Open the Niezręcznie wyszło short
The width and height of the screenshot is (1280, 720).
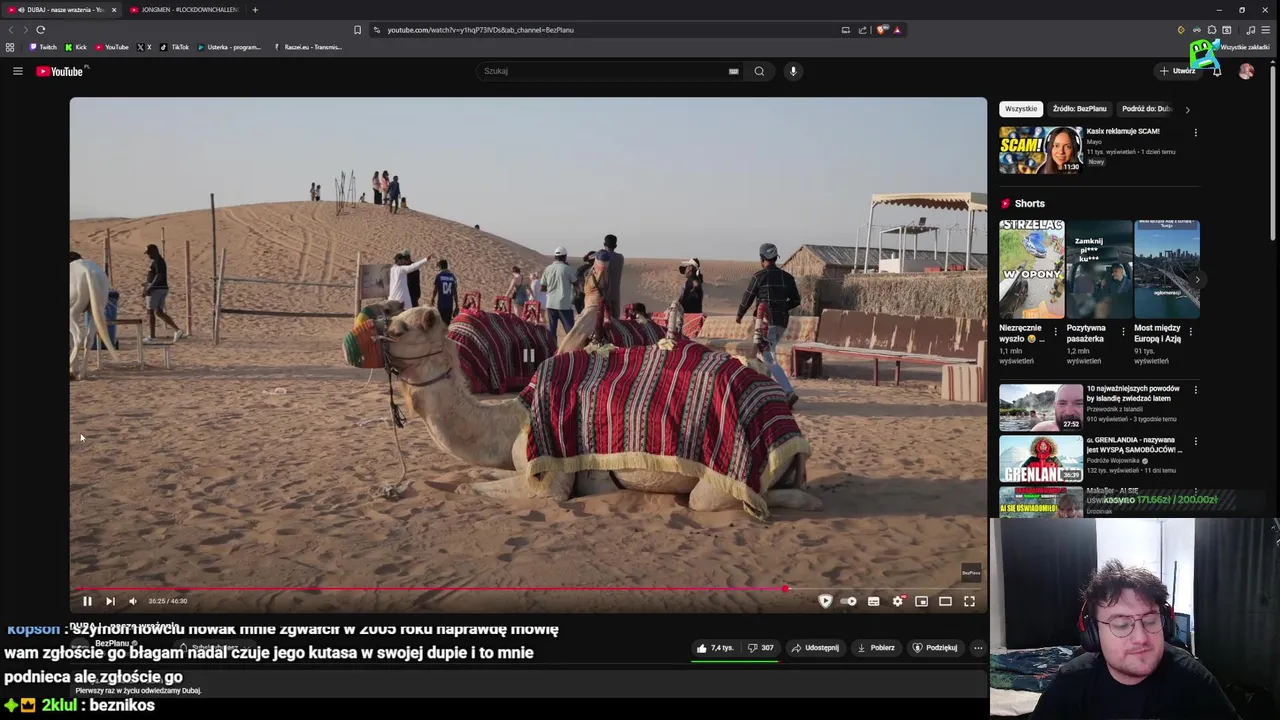pyautogui.click(x=1031, y=269)
